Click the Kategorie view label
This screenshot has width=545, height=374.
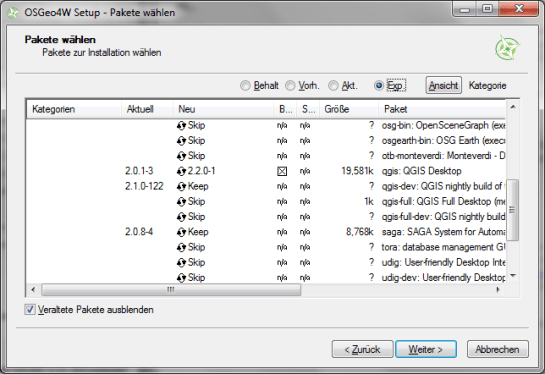coord(487,86)
